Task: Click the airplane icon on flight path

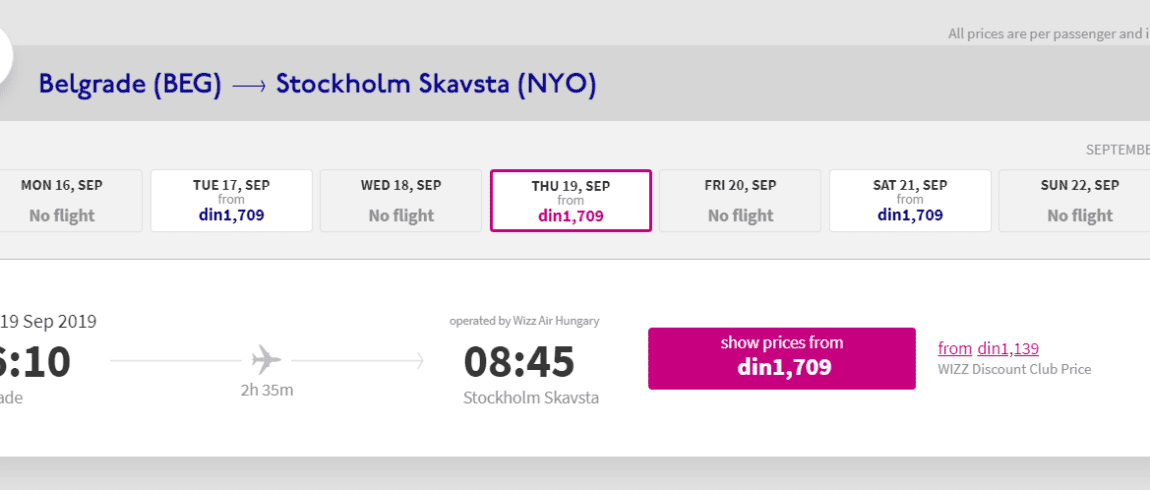Action: (266, 360)
